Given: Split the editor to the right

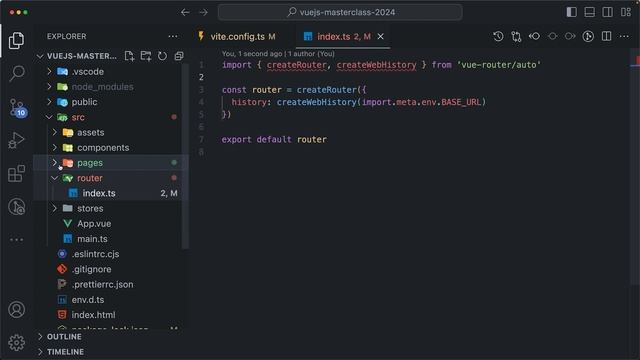Looking at the screenshot, I should [607, 36].
